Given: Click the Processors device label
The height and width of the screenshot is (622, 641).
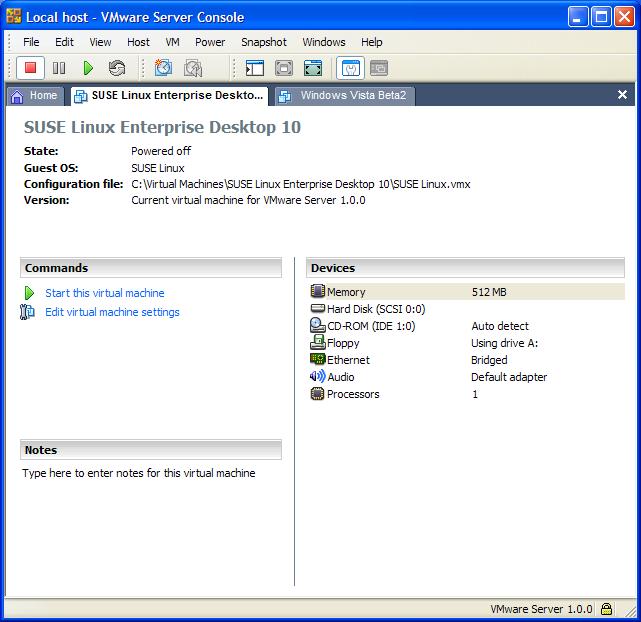Looking at the screenshot, I should [353, 394].
